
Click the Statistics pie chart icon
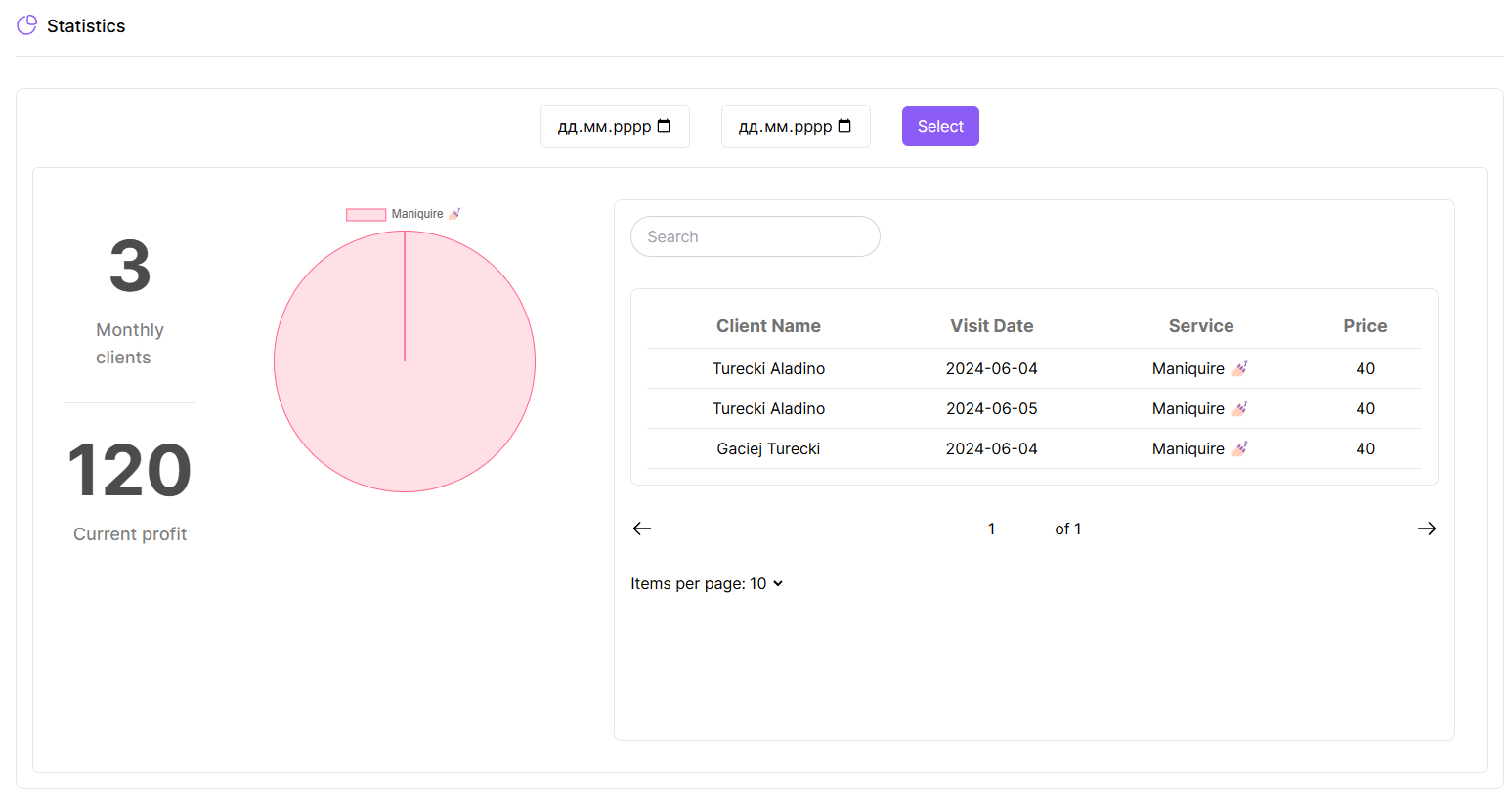click(x=26, y=25)
